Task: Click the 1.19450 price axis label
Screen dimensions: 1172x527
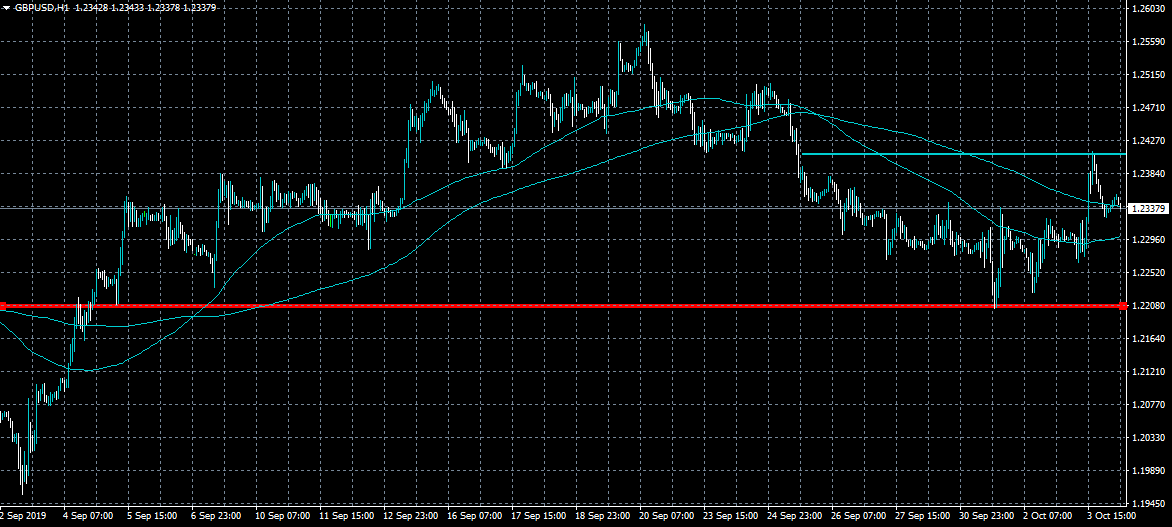Action: (x=1148, y=503)
